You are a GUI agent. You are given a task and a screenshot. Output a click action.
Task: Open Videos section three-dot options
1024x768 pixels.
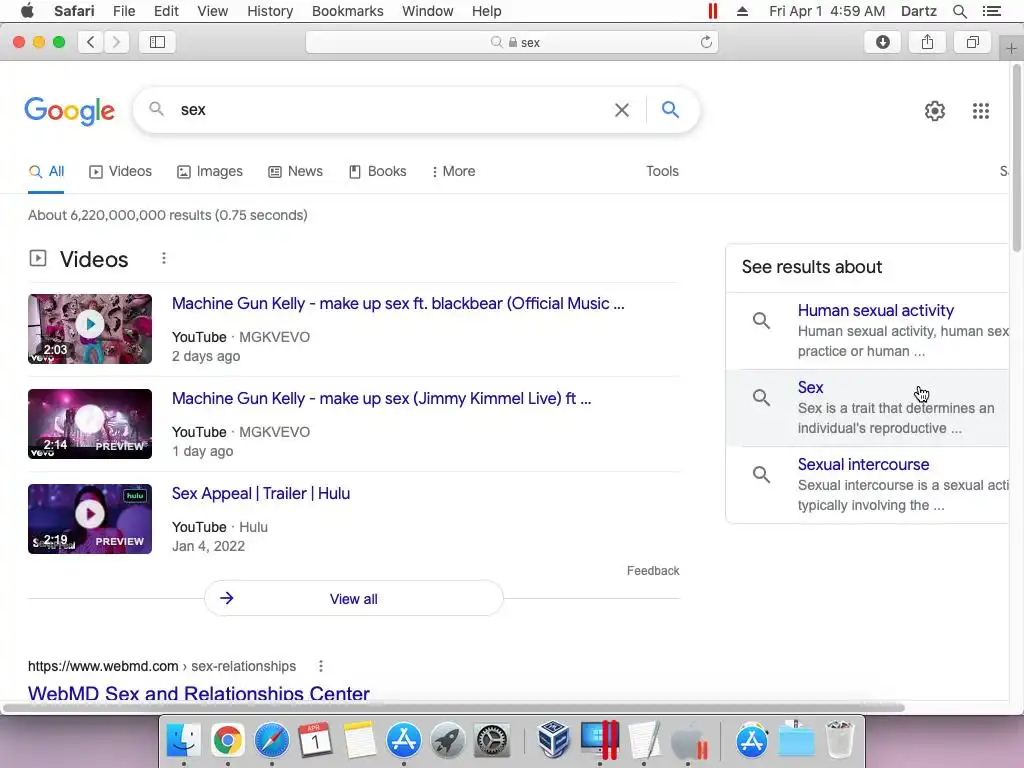click(164, 259)
